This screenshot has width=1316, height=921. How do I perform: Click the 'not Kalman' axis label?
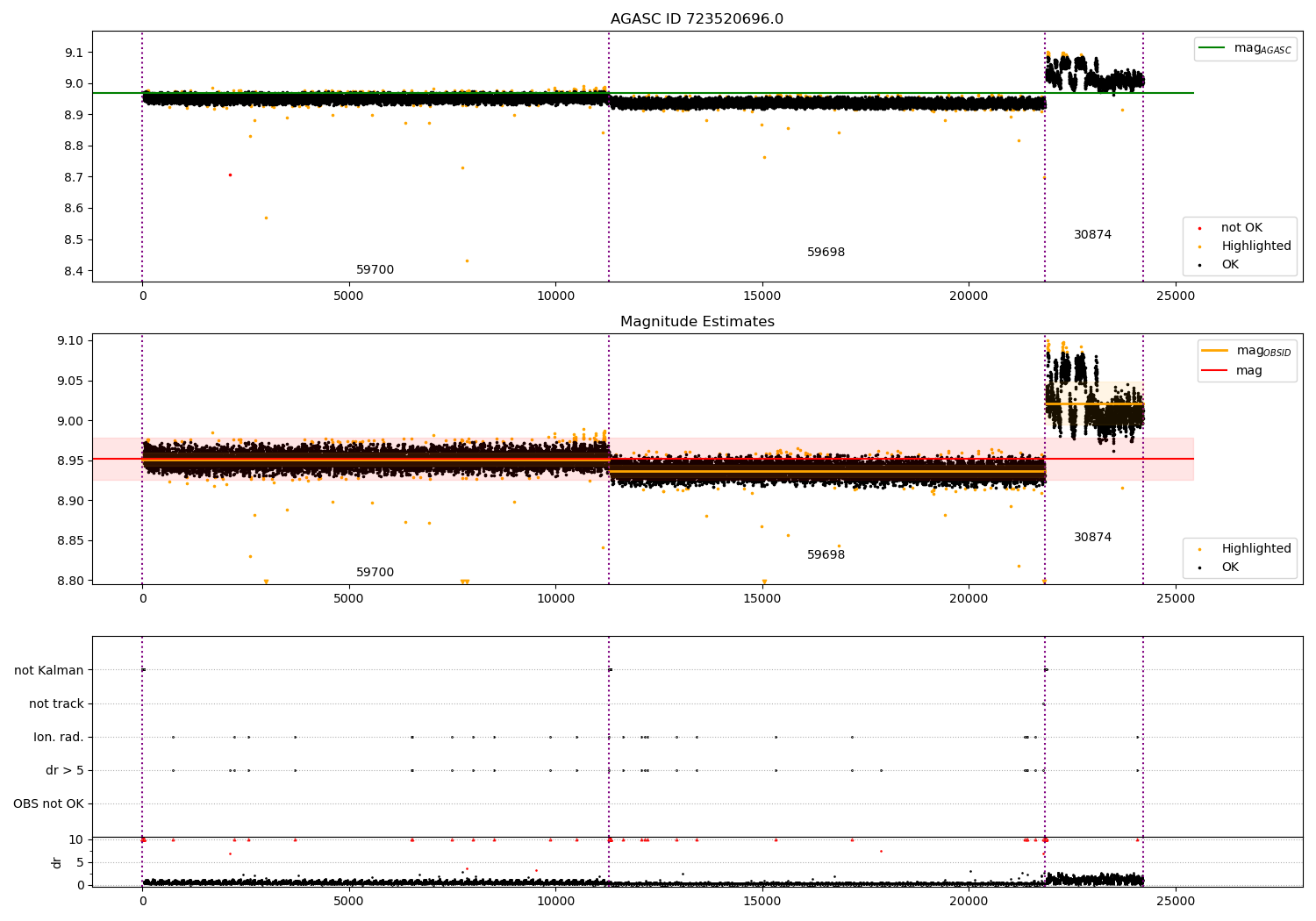pos(49,670)
